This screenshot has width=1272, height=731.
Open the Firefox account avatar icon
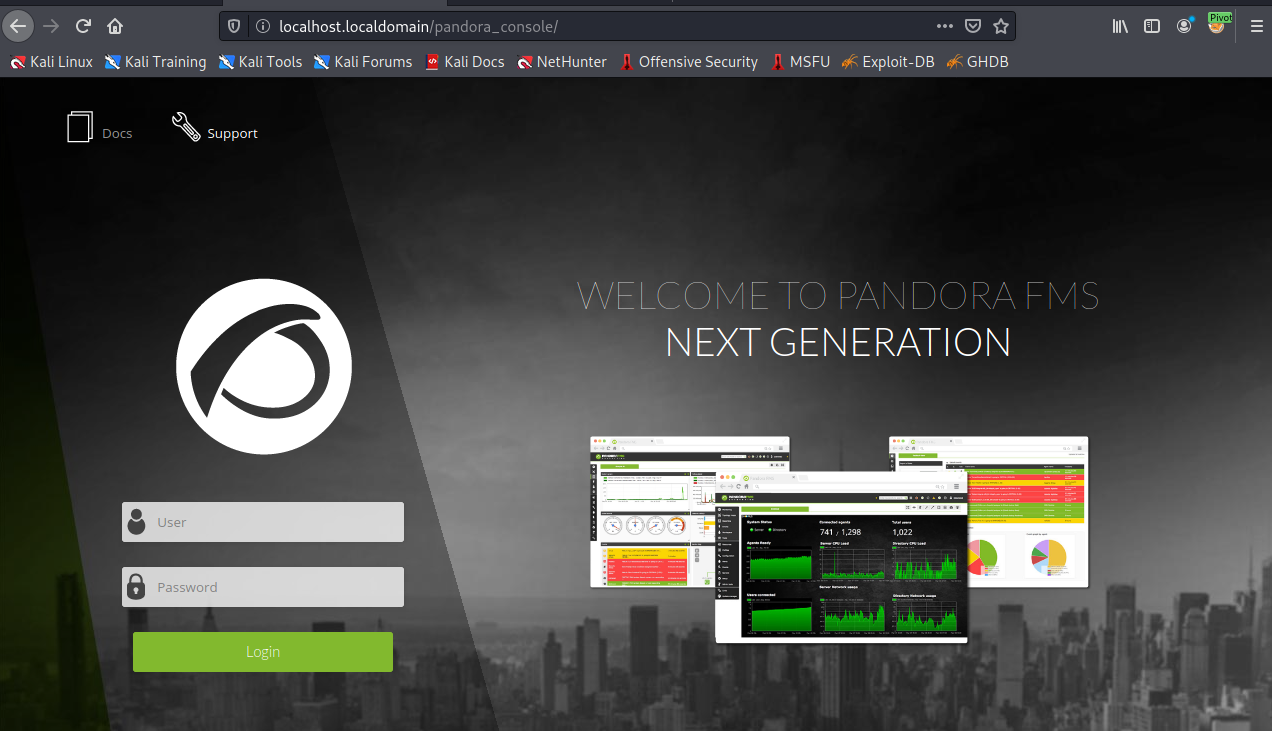[x=1184, y=26]
